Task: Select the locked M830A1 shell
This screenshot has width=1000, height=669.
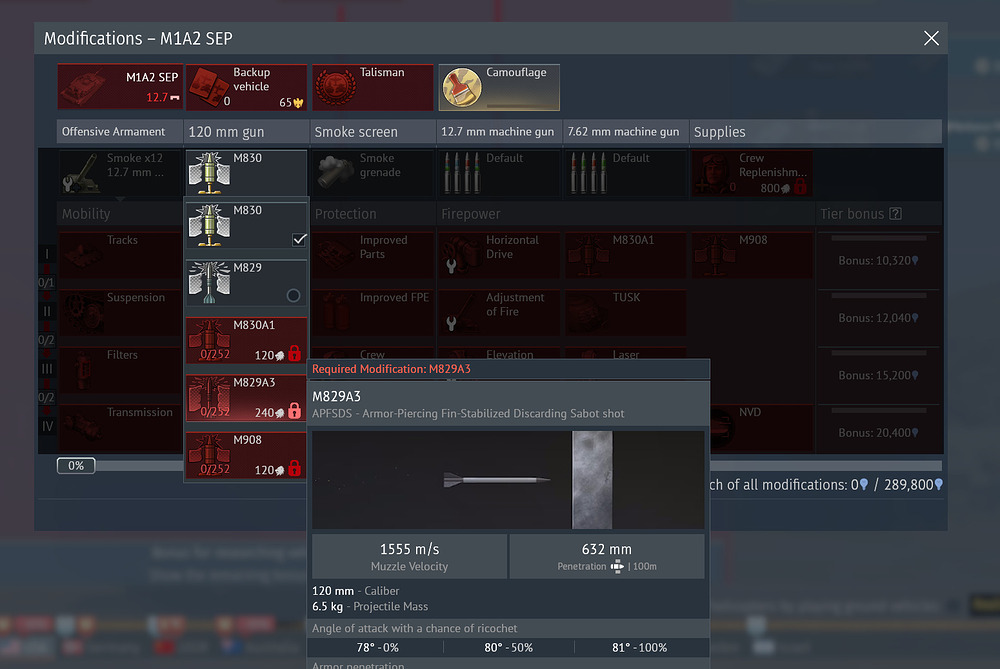Action: pyautogui.click(x=246, y=340)
